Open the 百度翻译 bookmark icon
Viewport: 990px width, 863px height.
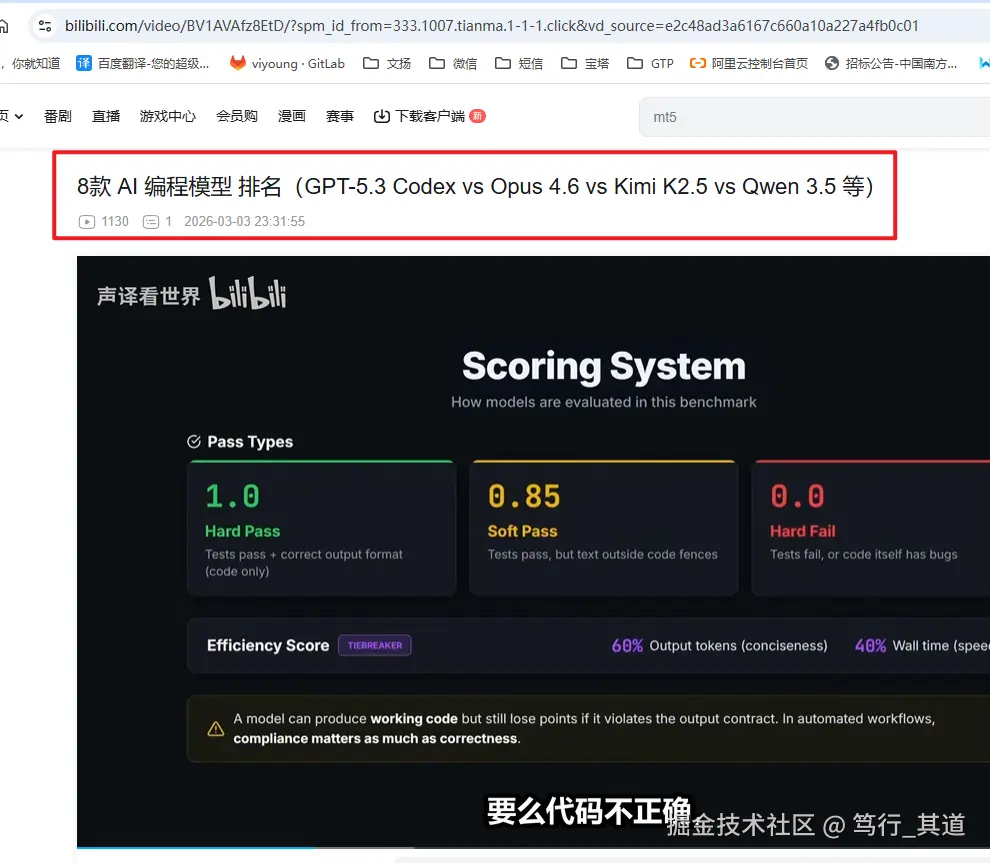pos(81,63)
